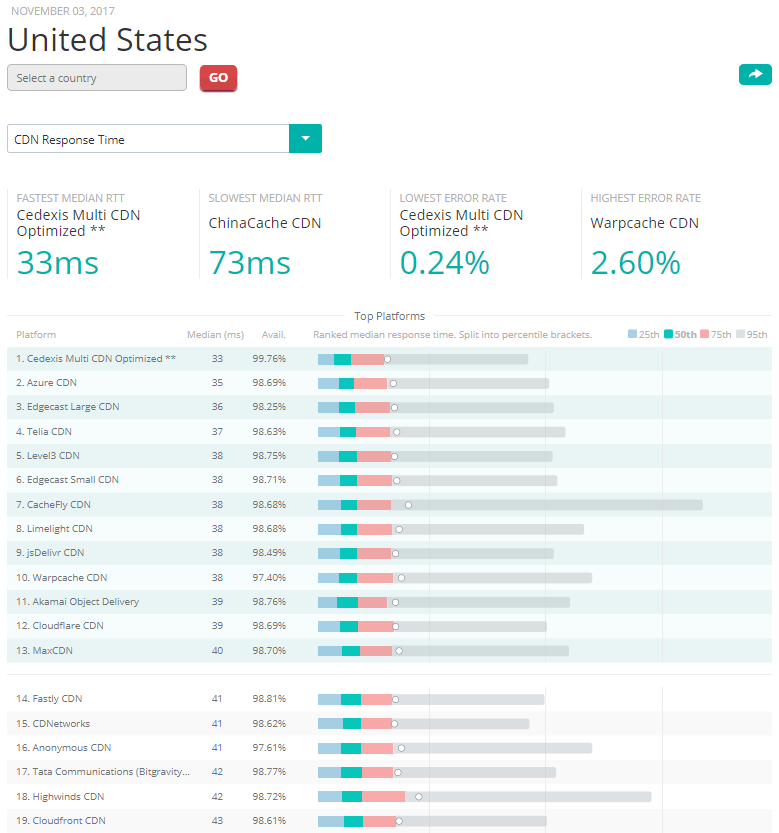
Task: Click the 95th percentile legend swatch
Action: pos(741,334)
